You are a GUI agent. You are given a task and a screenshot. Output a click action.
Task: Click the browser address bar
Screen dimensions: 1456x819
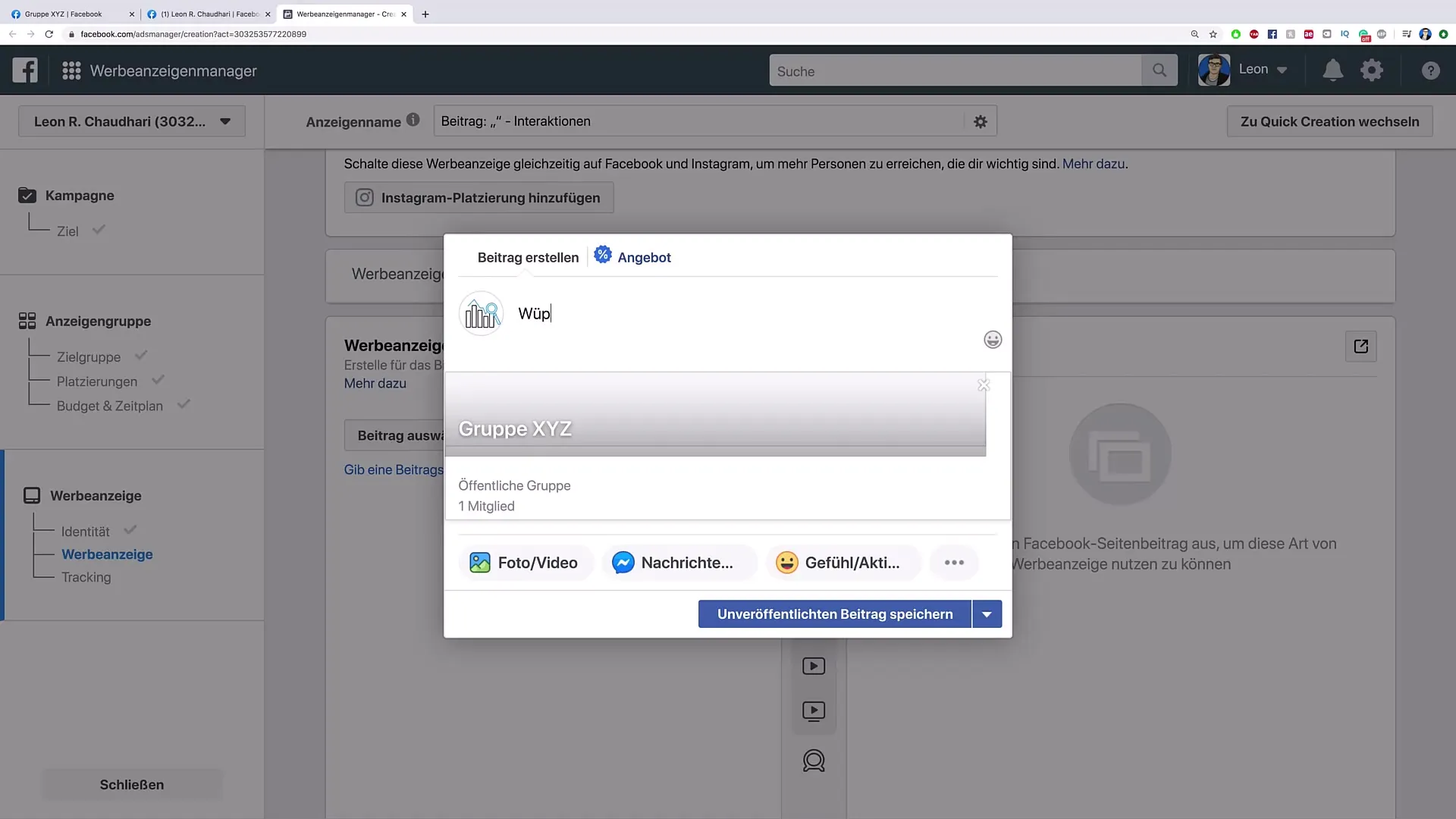(622, 34)
